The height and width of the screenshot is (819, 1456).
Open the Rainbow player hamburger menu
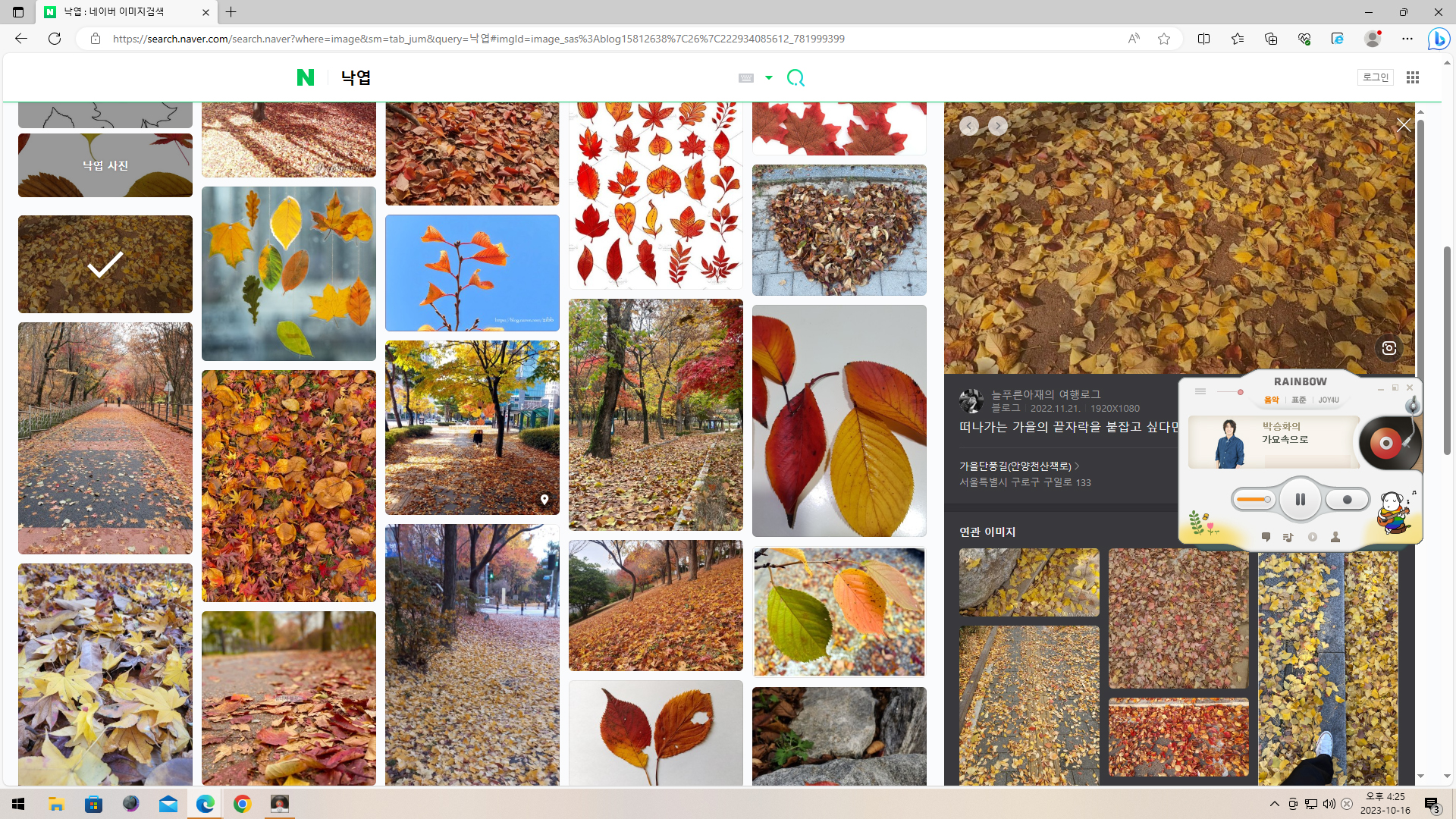click(x=1200, y=391)
